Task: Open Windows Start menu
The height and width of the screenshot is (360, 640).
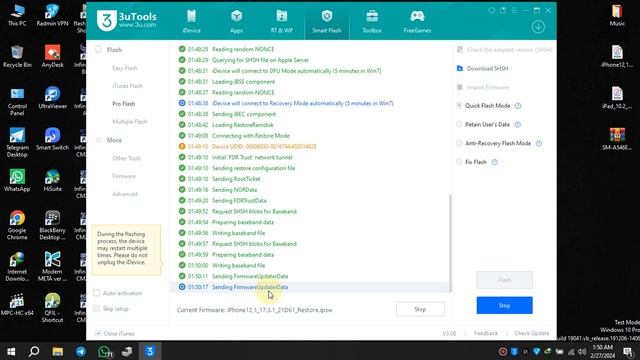Action: click(11, 351)
